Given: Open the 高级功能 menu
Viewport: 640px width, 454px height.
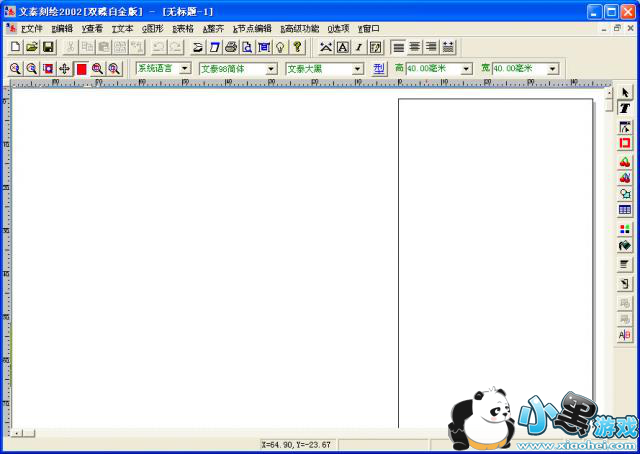Looking at the screenshot, I should [x=300, y=29].
